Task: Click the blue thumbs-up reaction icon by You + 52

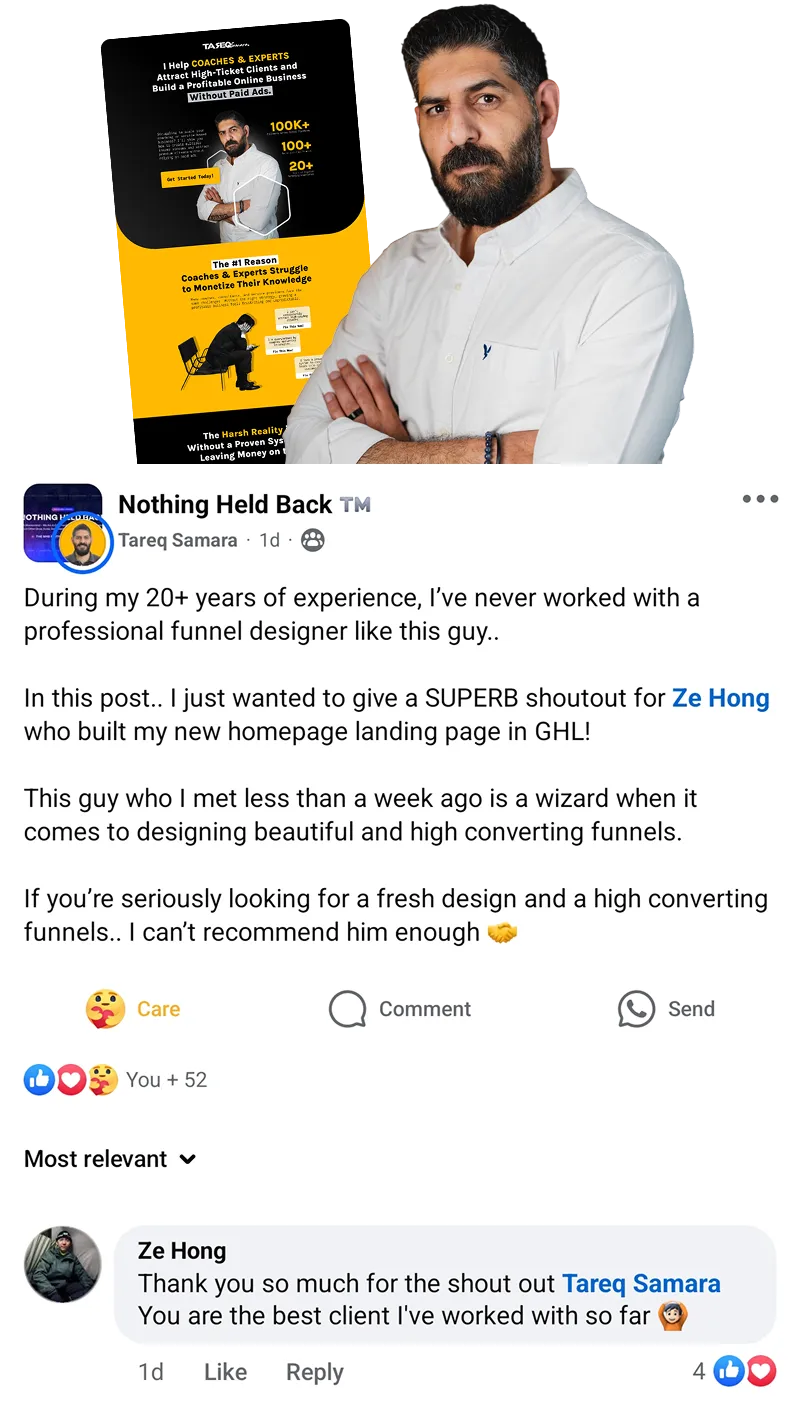Action: tap(39, 1079)
